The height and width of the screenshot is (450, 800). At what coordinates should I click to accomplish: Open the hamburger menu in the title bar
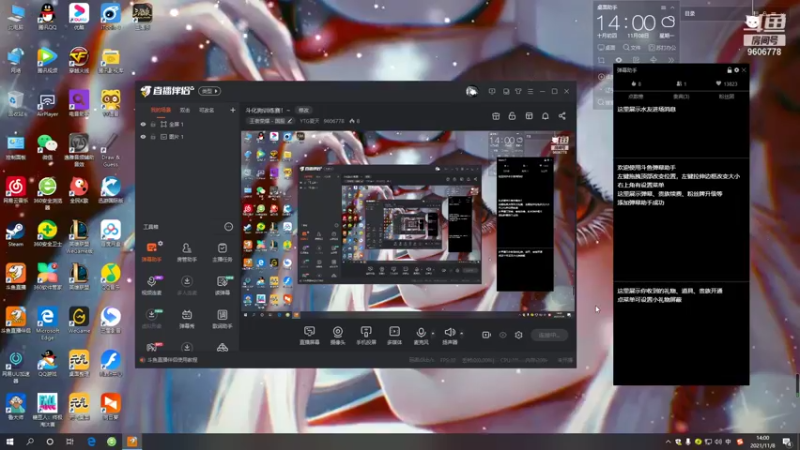pos(531,91)
